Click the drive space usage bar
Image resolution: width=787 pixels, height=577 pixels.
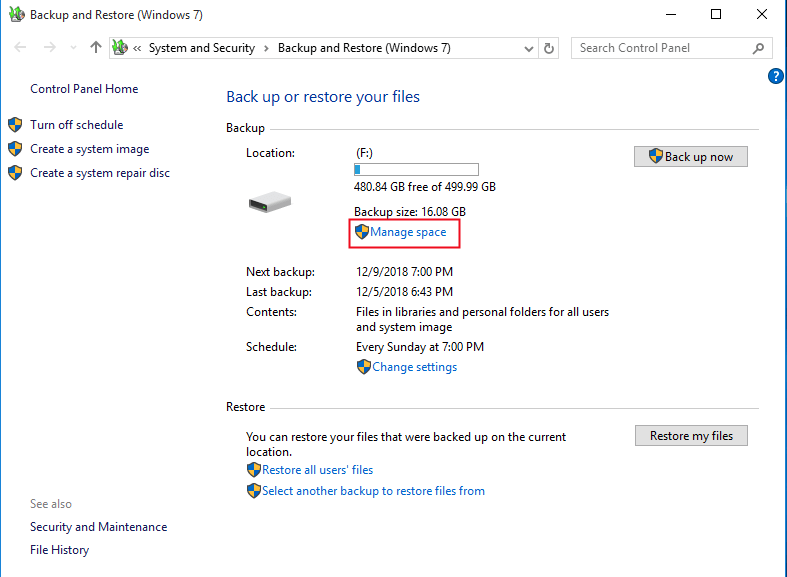416,170
